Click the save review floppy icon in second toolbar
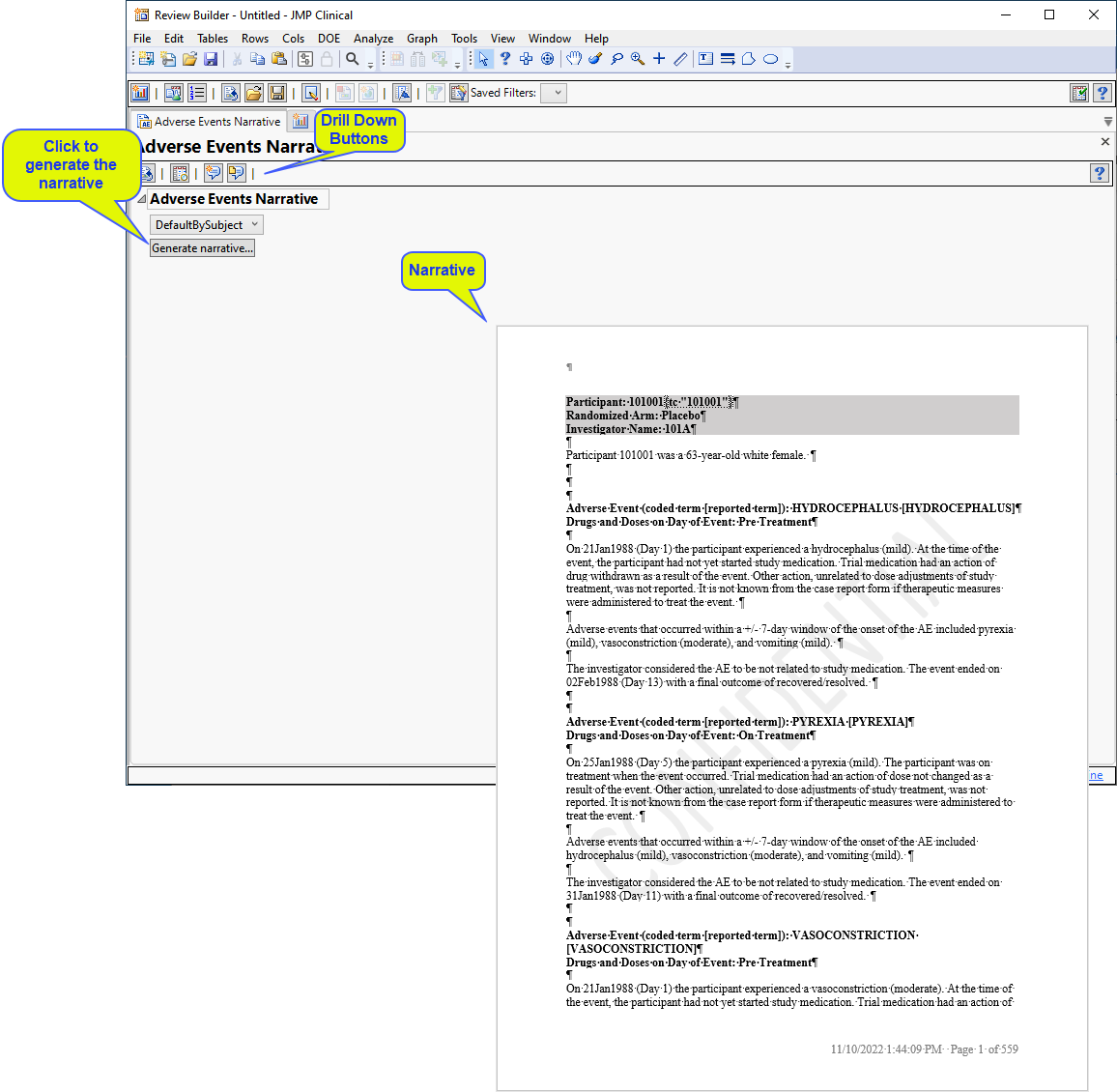 click(277, 93)
